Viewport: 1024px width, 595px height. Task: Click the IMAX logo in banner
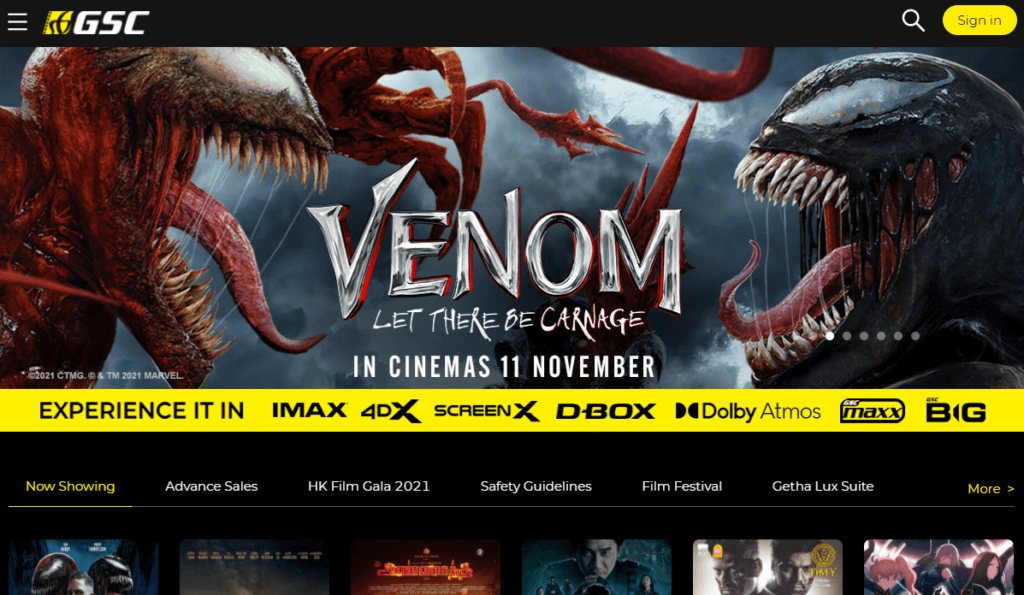309,410
